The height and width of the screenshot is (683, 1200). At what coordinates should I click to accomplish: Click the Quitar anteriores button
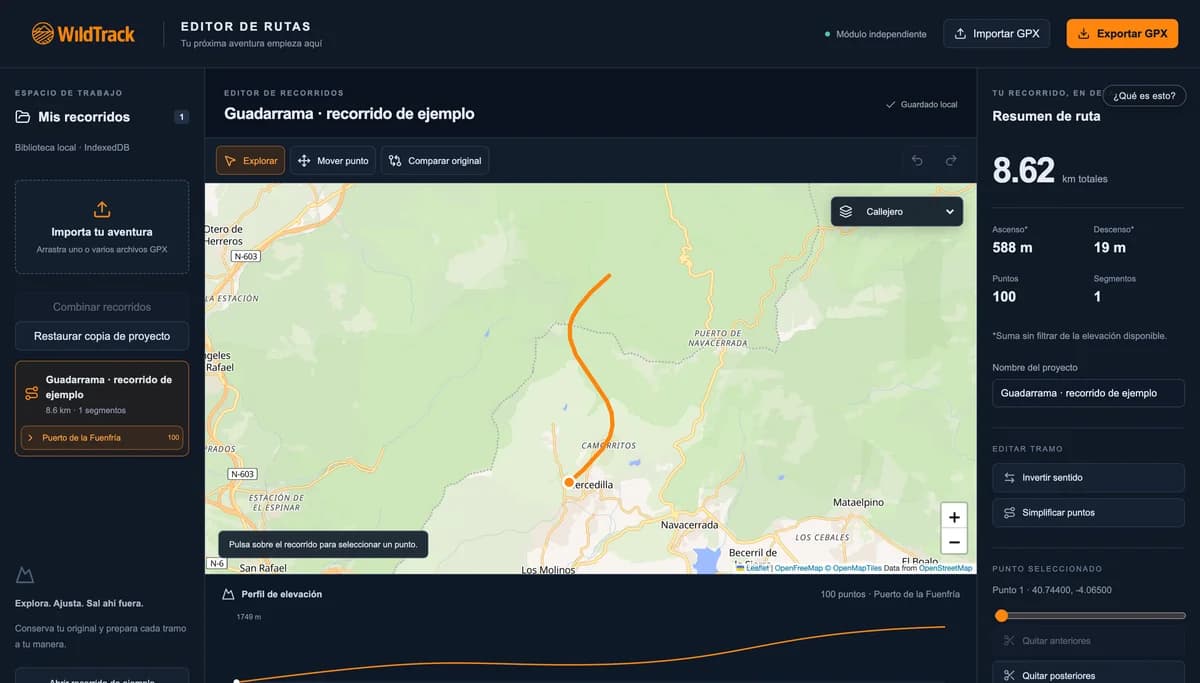[1088, 641]
